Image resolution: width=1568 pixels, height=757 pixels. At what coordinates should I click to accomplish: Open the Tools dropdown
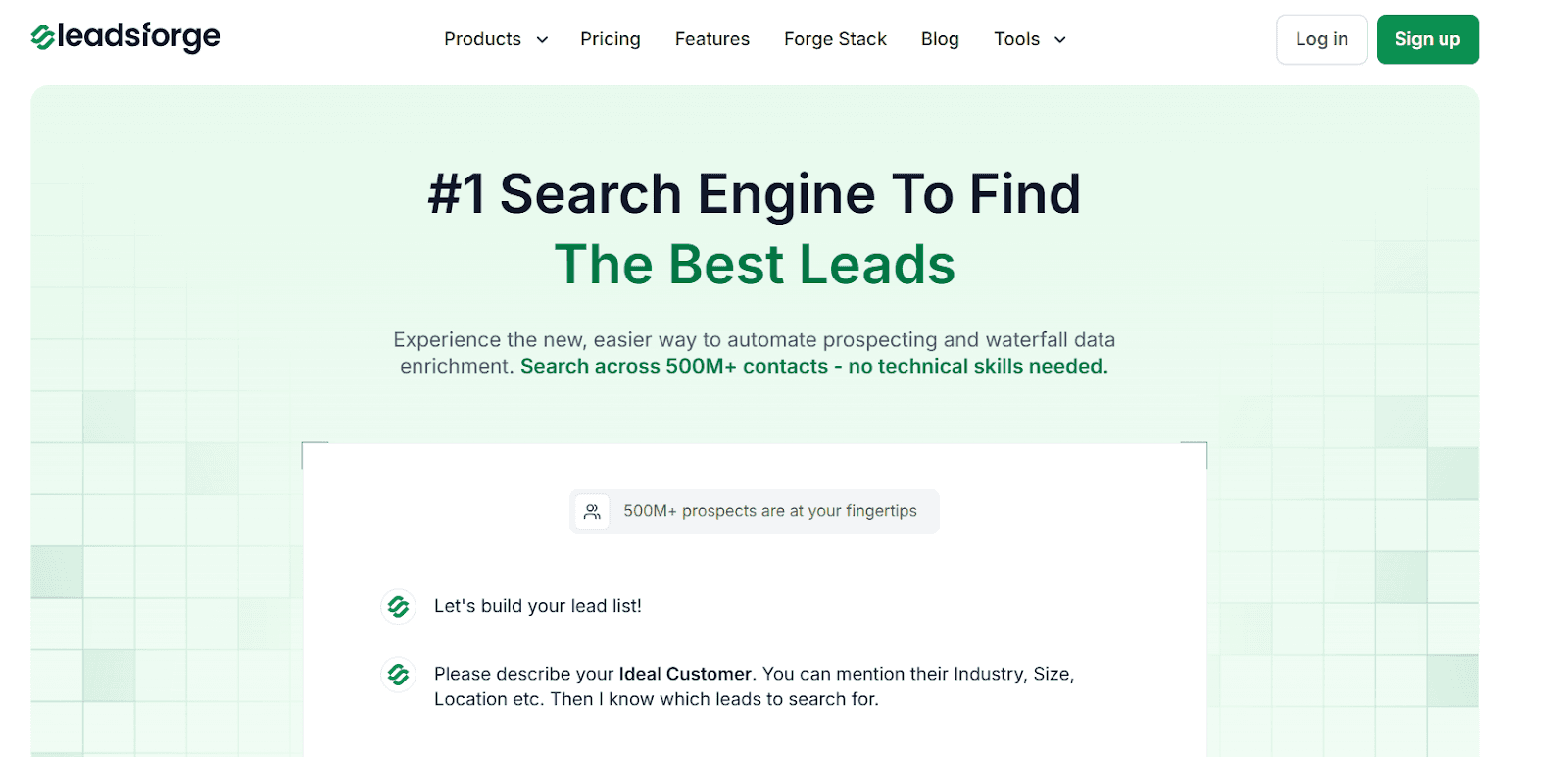coord(1016,39)
